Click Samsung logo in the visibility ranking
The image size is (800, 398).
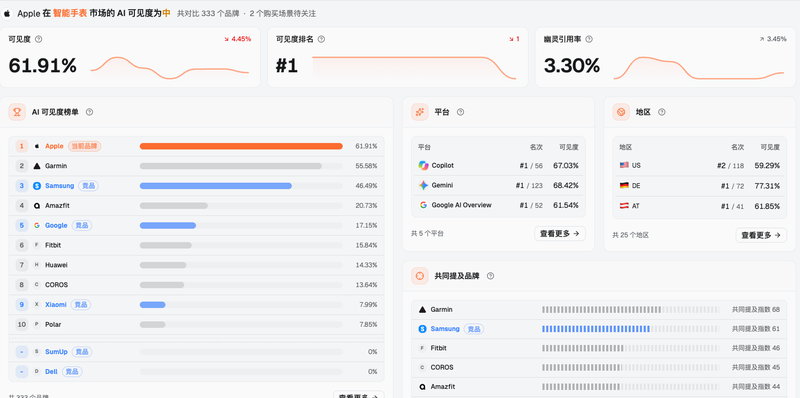37,186
